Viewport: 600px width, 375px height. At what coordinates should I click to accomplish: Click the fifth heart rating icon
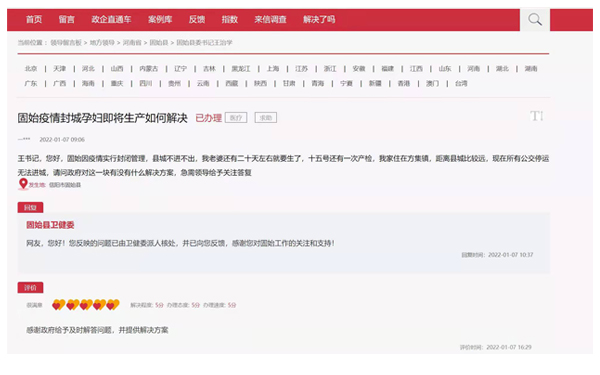(113, 305)
